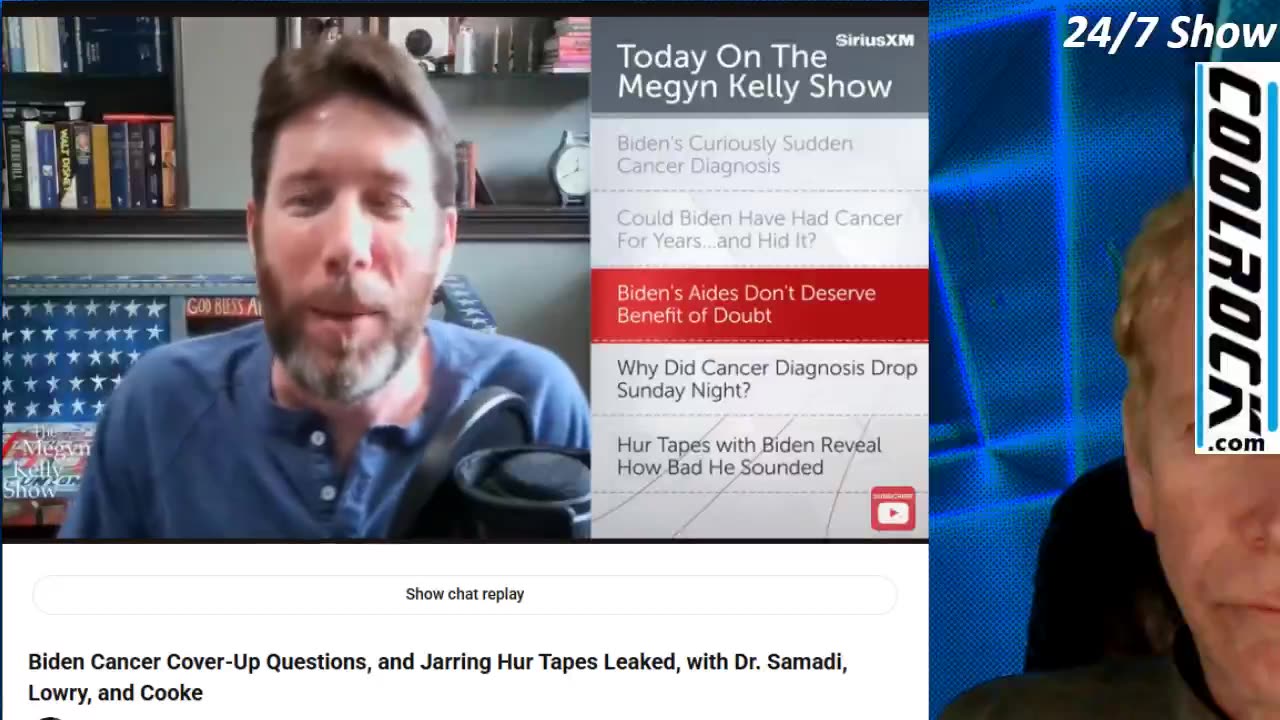Click 'Could Biden Have Had Cancer For Years' topic
The width and height of the screenshot is (1280, 720).
coord(759,229)
